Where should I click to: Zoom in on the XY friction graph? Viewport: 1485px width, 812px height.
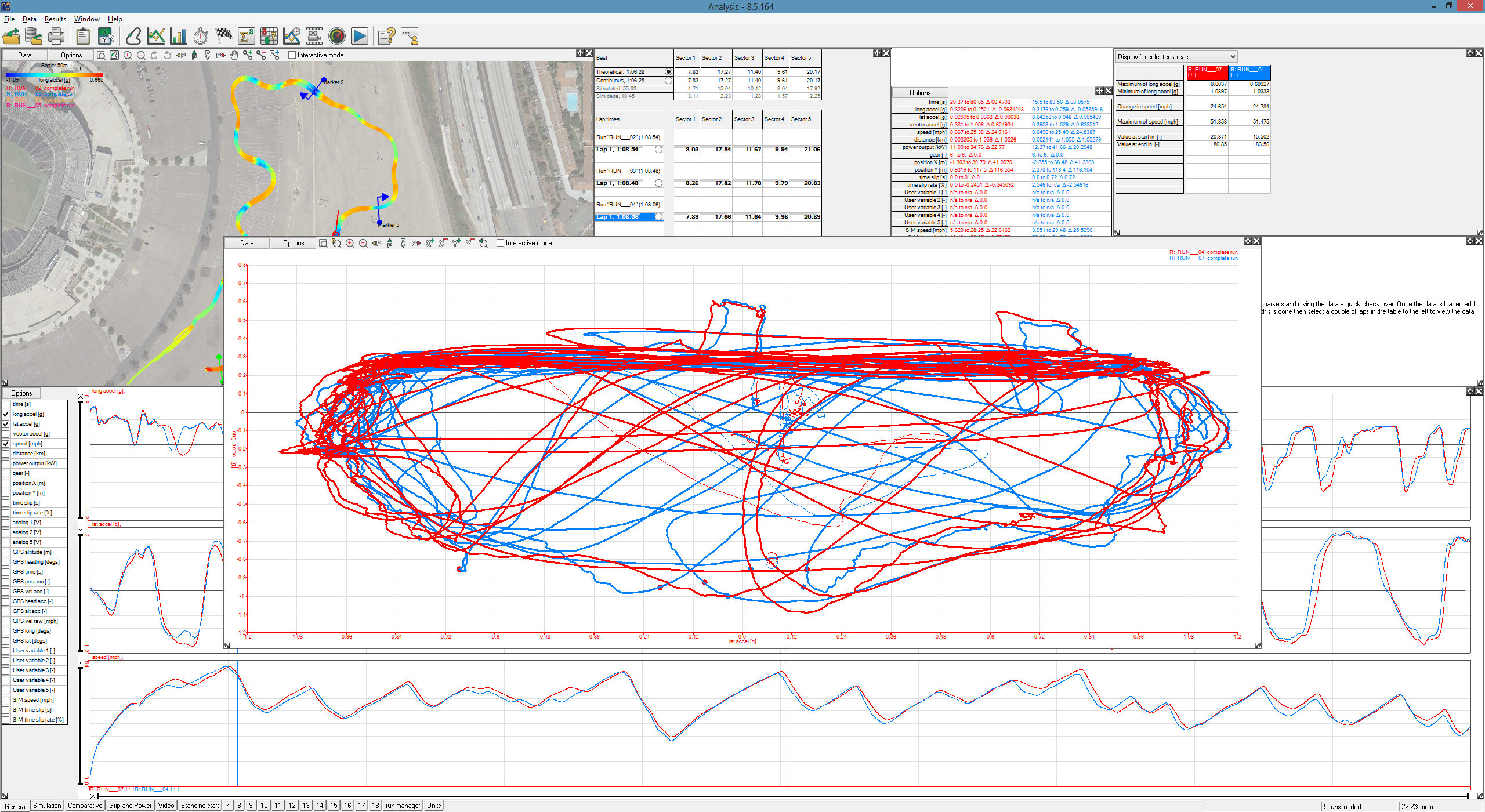(x=350, y=243)
